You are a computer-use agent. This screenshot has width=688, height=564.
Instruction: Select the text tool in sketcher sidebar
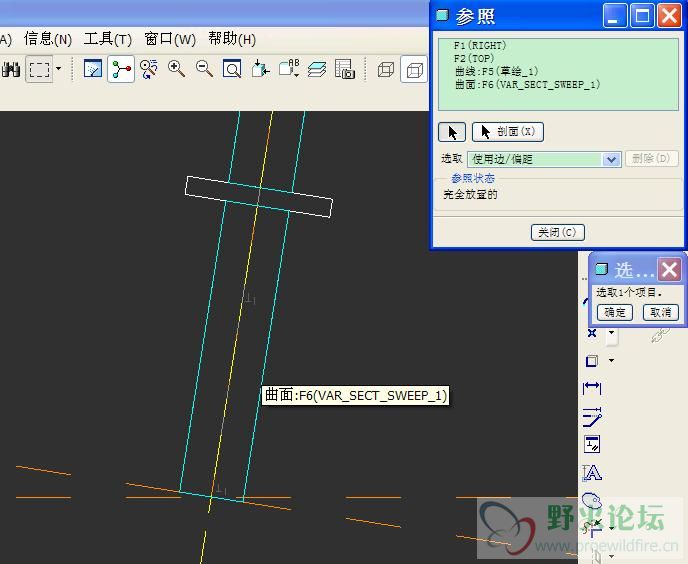[592, 473]
